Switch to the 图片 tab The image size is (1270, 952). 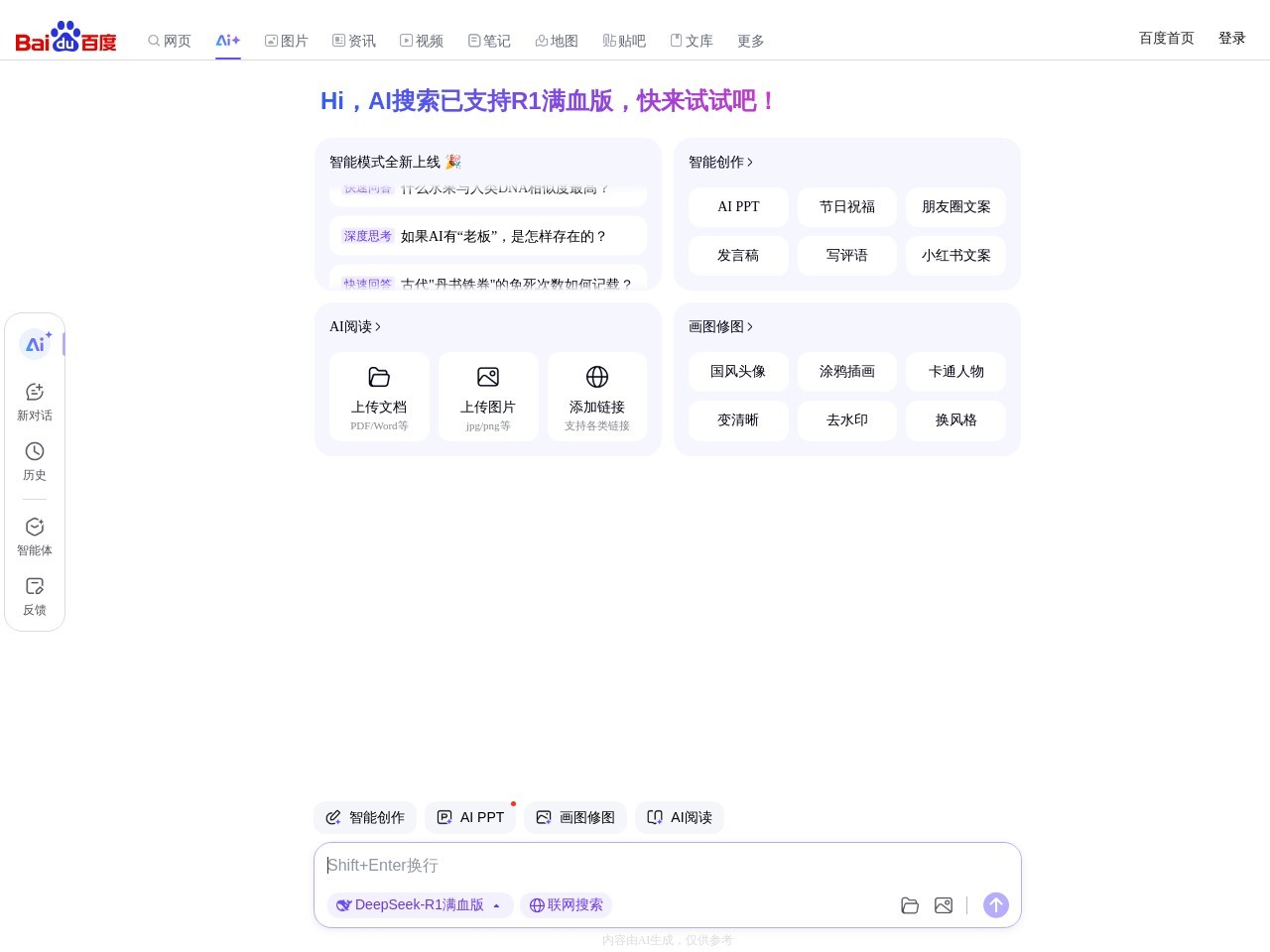(x=287, y=41)
